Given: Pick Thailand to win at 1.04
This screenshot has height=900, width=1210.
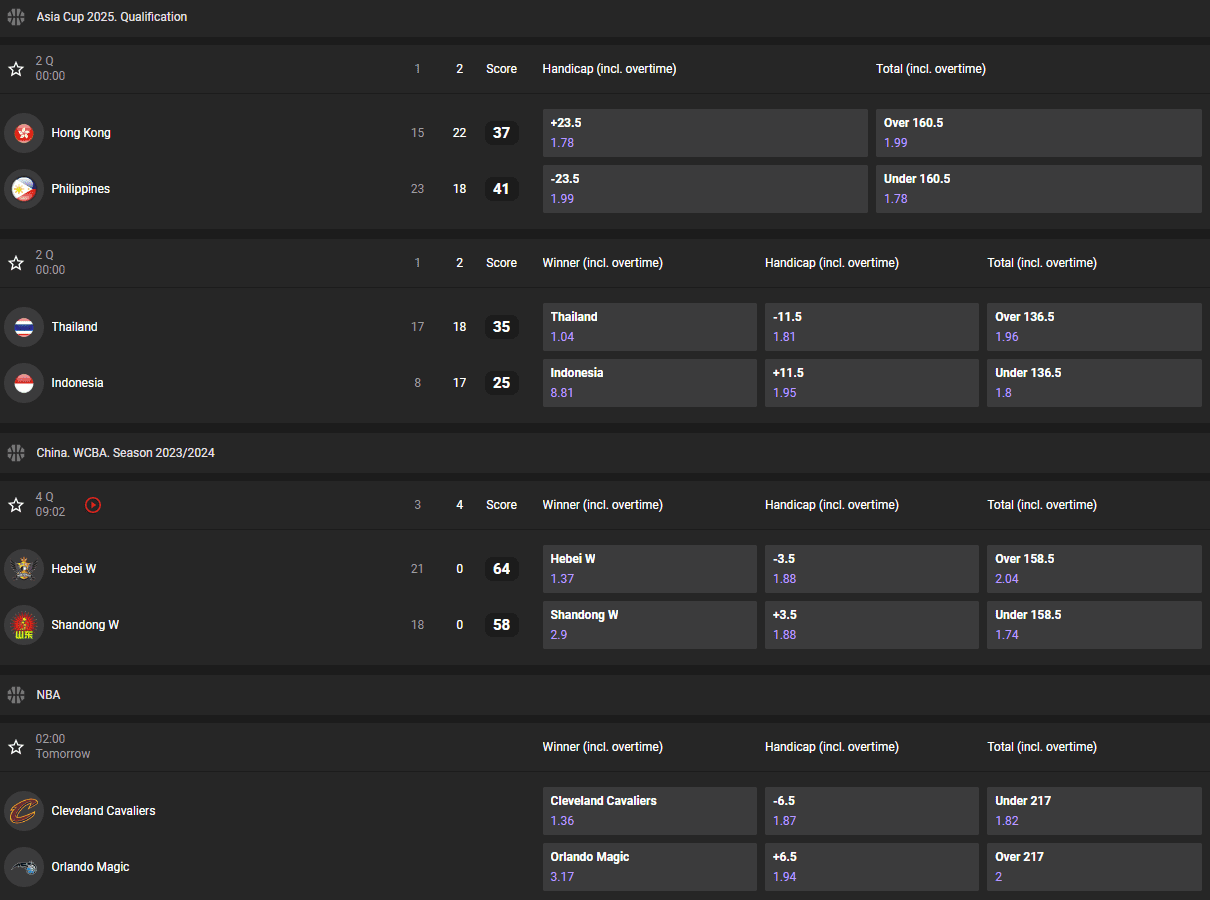Looking at the screenshot, I should 650,327.
